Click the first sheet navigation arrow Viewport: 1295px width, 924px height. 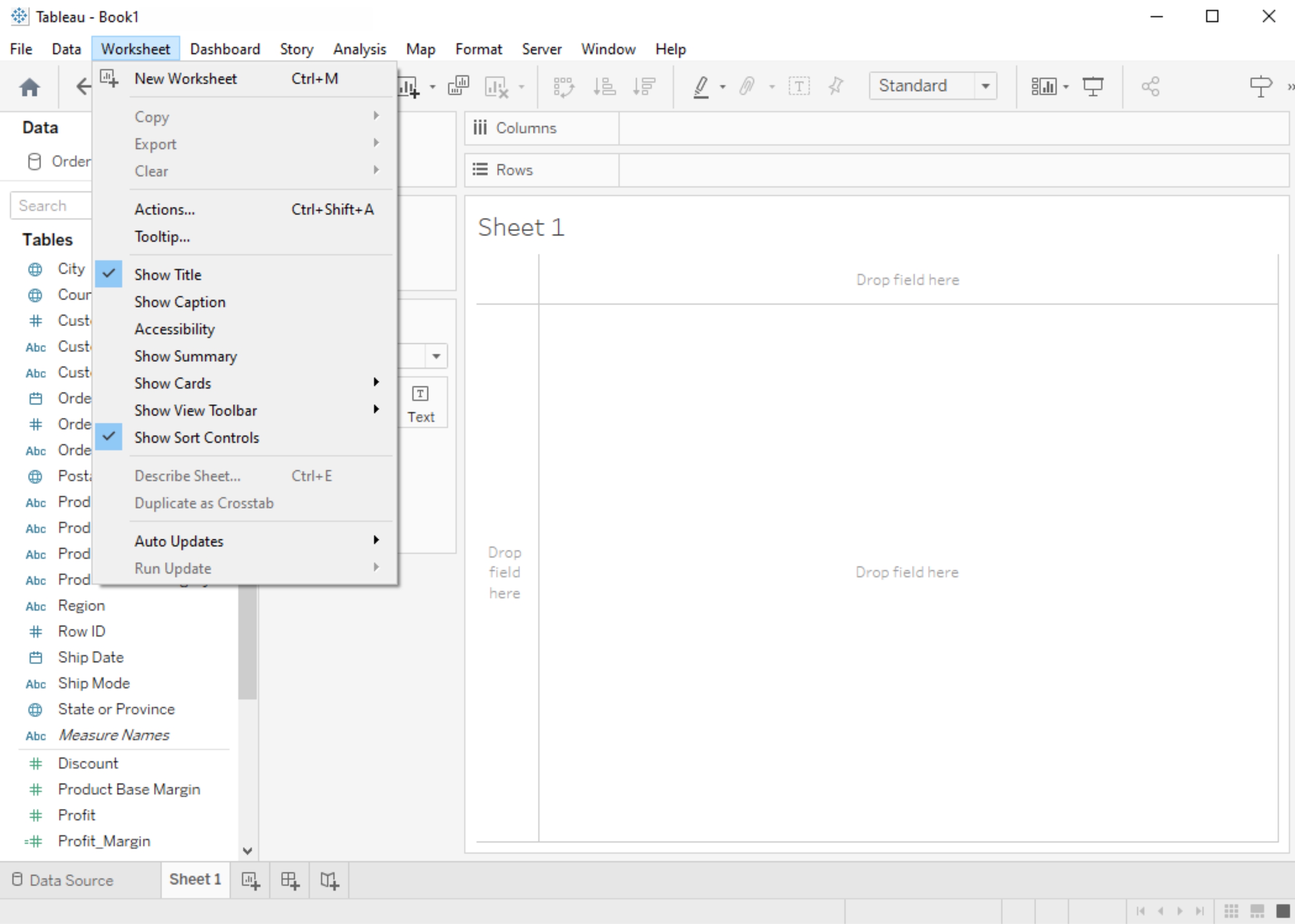coord(1140,911)
